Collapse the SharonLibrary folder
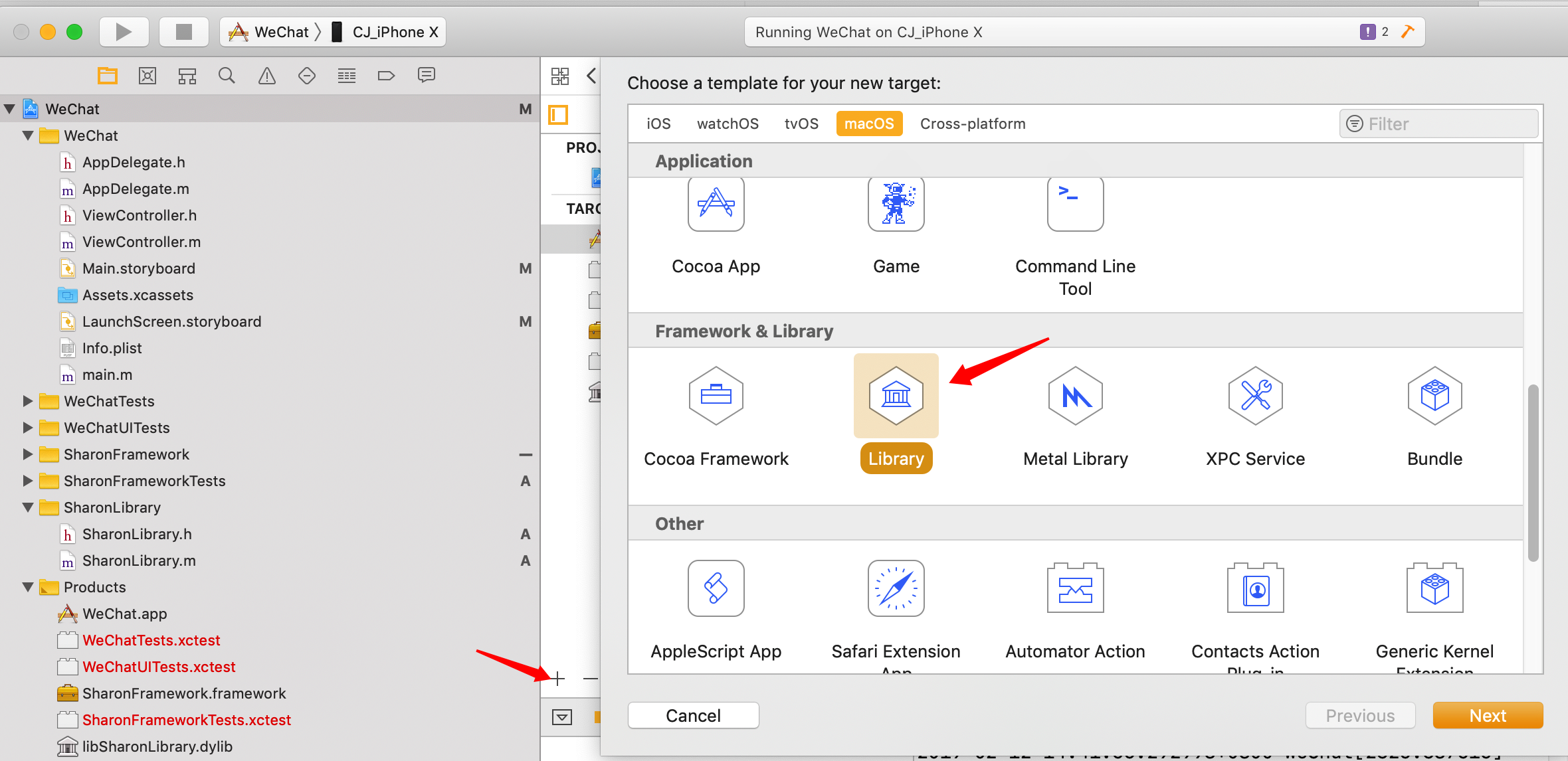Screen dimensions: 1568x761 coord(28,507)
